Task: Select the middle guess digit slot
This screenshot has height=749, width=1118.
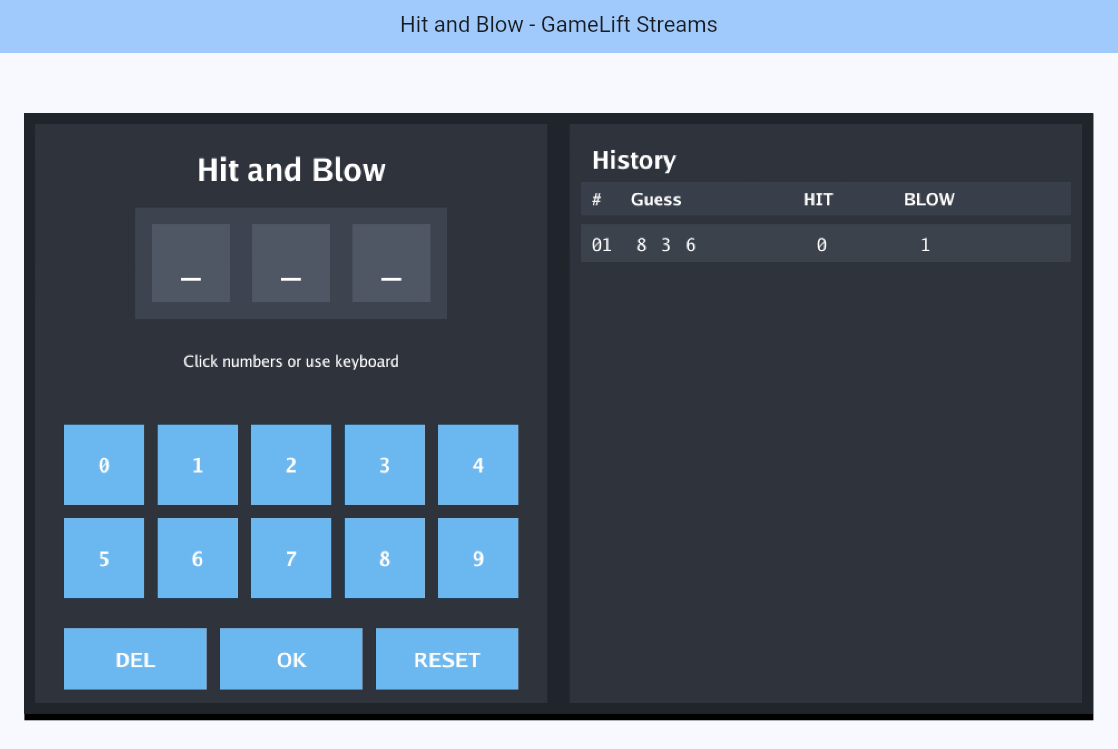Action: pos(291,263)
